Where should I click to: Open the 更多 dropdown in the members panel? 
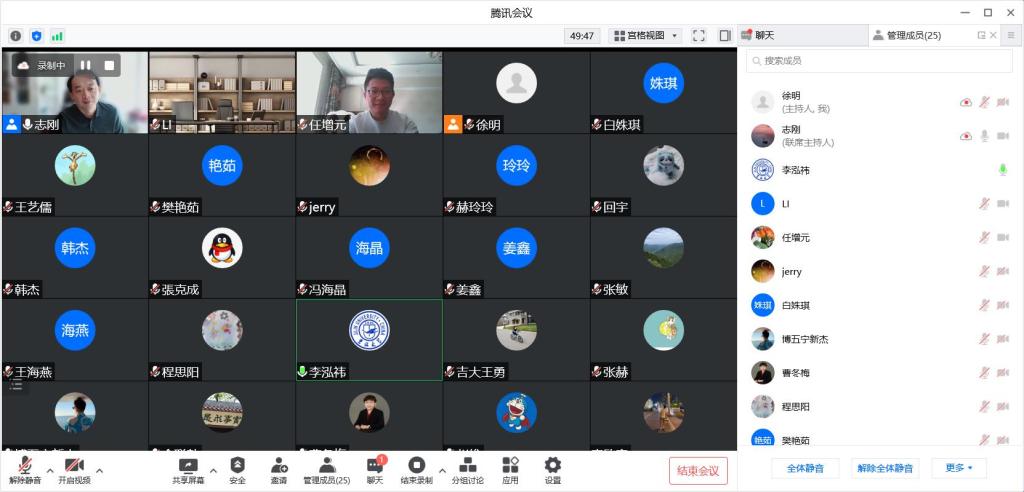[958, 468]
